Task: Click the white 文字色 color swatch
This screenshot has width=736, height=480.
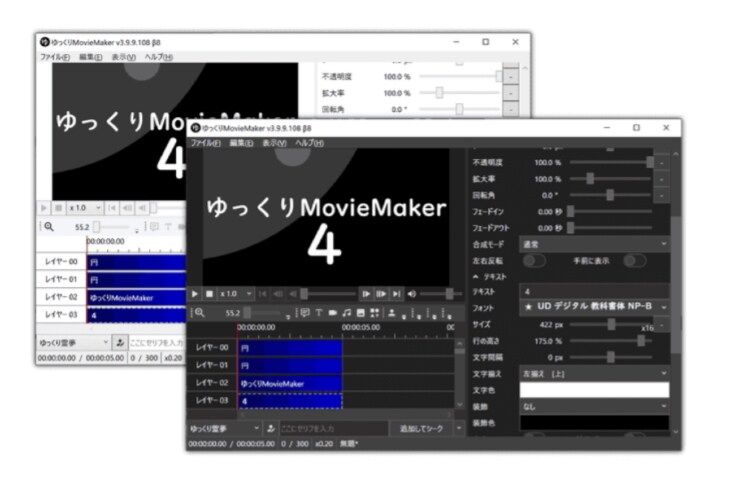Action: (594, 390)
